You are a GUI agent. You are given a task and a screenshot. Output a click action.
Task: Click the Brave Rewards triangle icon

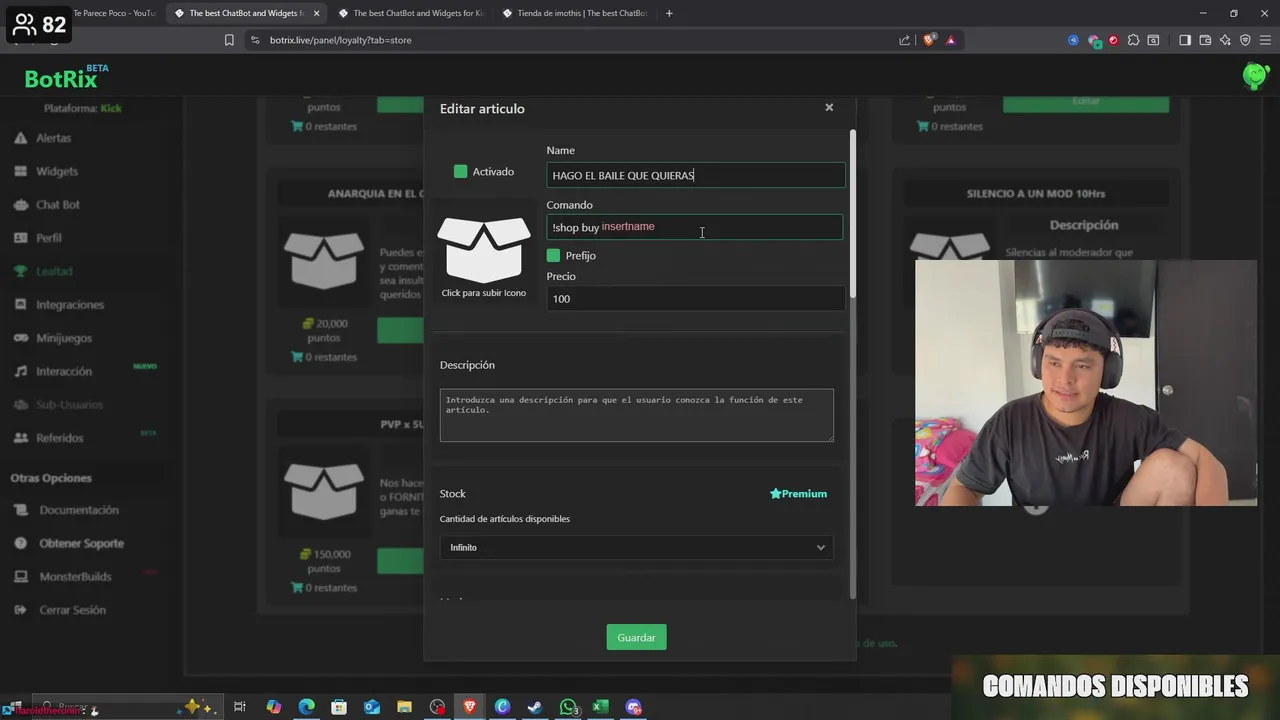[950, 40]
